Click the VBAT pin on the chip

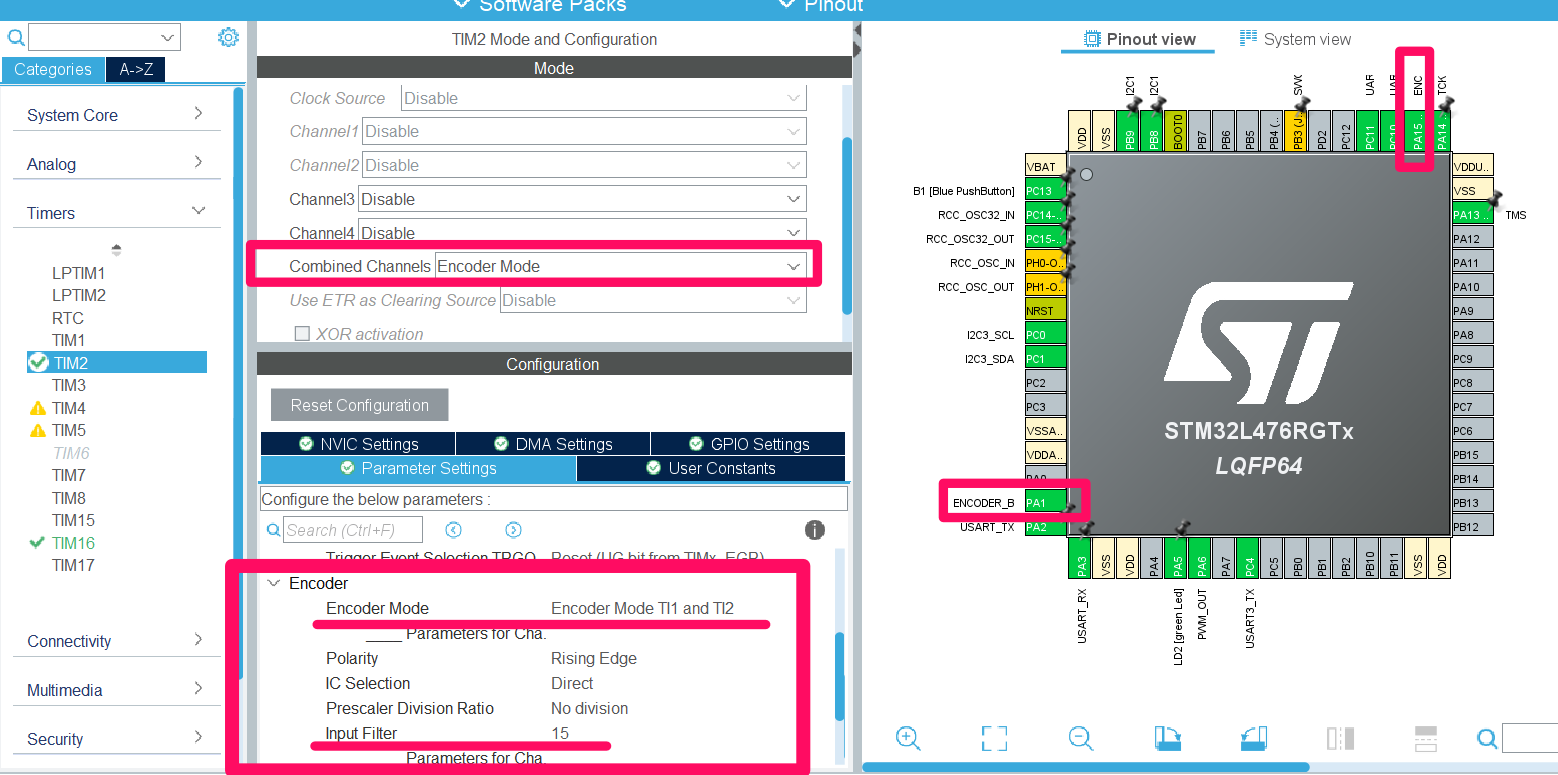[x=1045, y=167]
